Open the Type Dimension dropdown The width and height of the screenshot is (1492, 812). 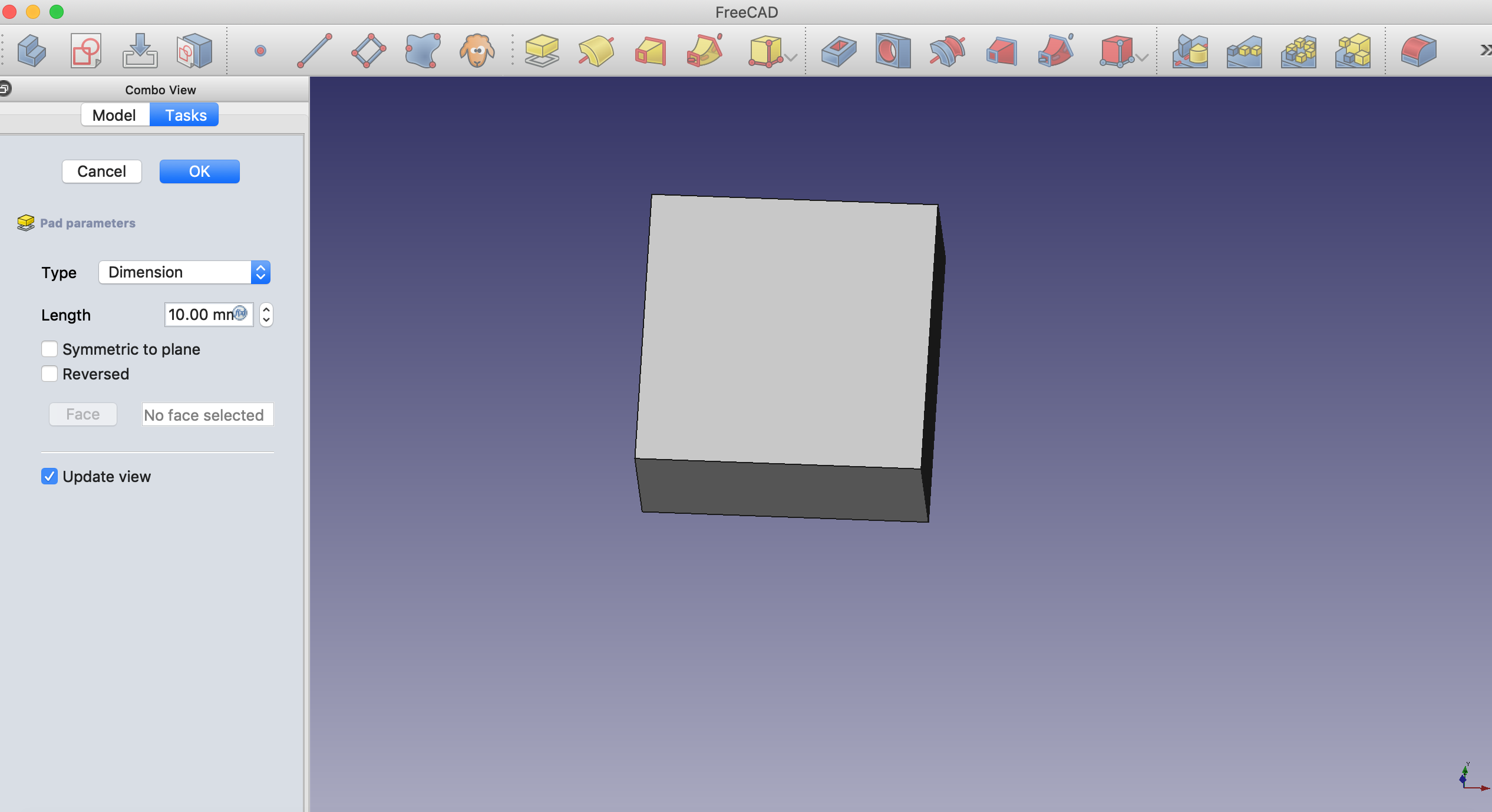pyautogui.click(x=184, y=272)
